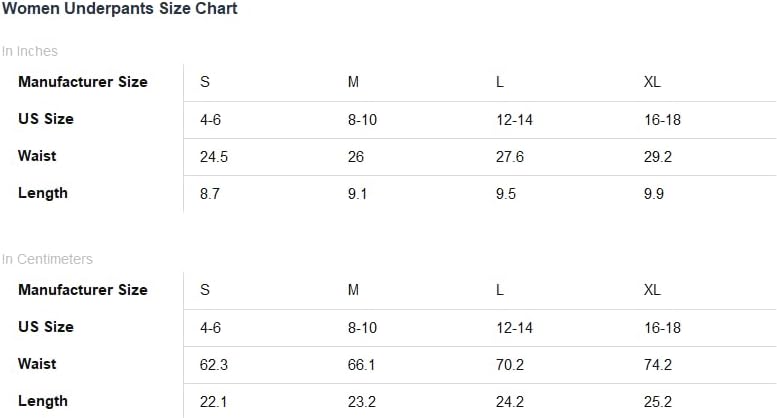The height and width of the screenshot is (418, 777).
Task: Select the 70.2 waist measurement
Action: (x=510, y=365)
